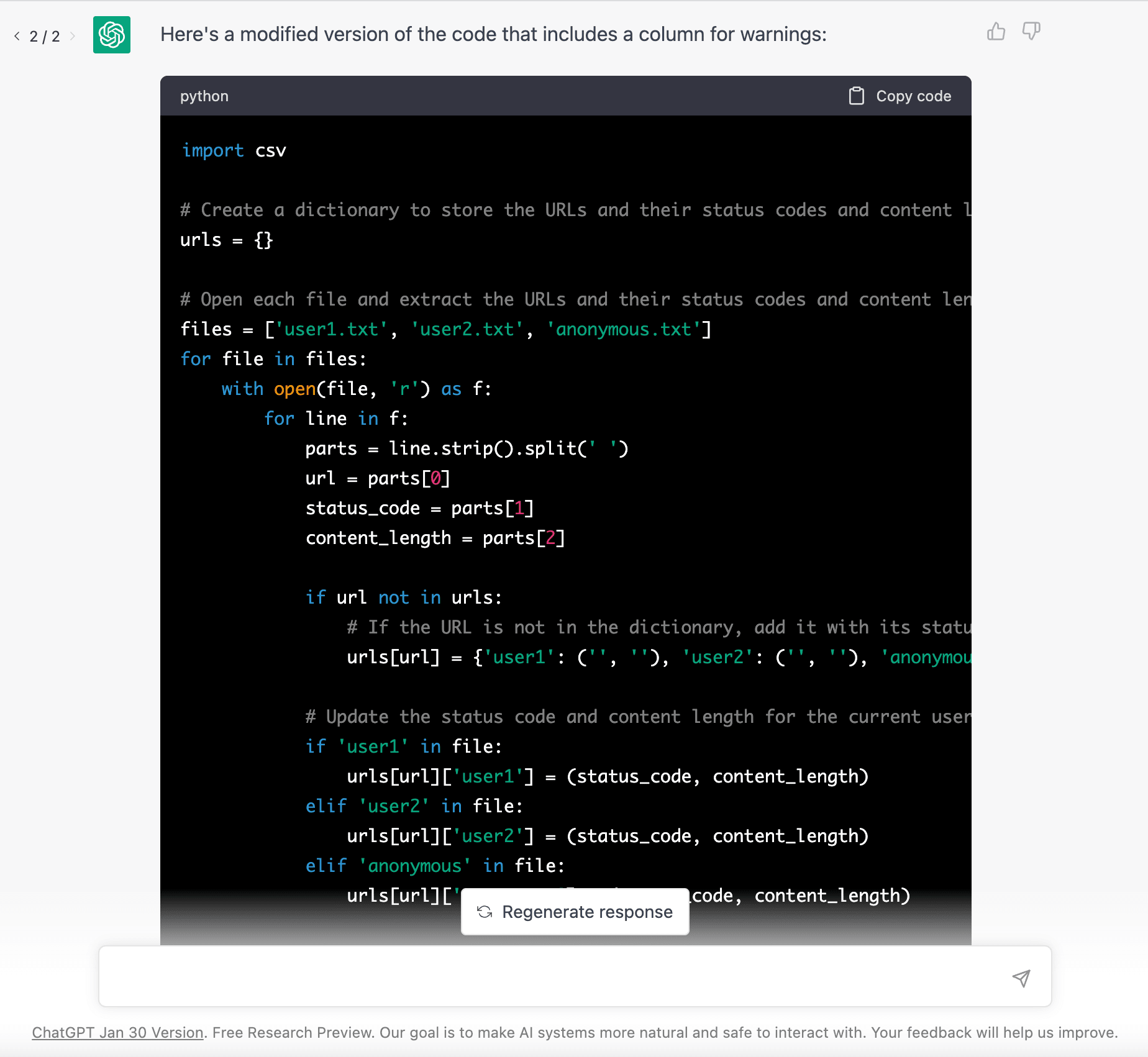Click the 'if url not in urls:' line
Screen dimensions: 1148x1057
(404, 598)
